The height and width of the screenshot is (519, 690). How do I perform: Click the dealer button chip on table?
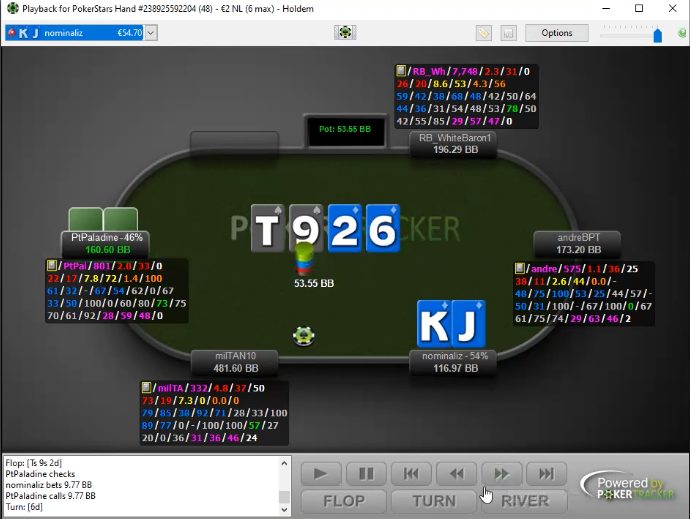[304, 336]
